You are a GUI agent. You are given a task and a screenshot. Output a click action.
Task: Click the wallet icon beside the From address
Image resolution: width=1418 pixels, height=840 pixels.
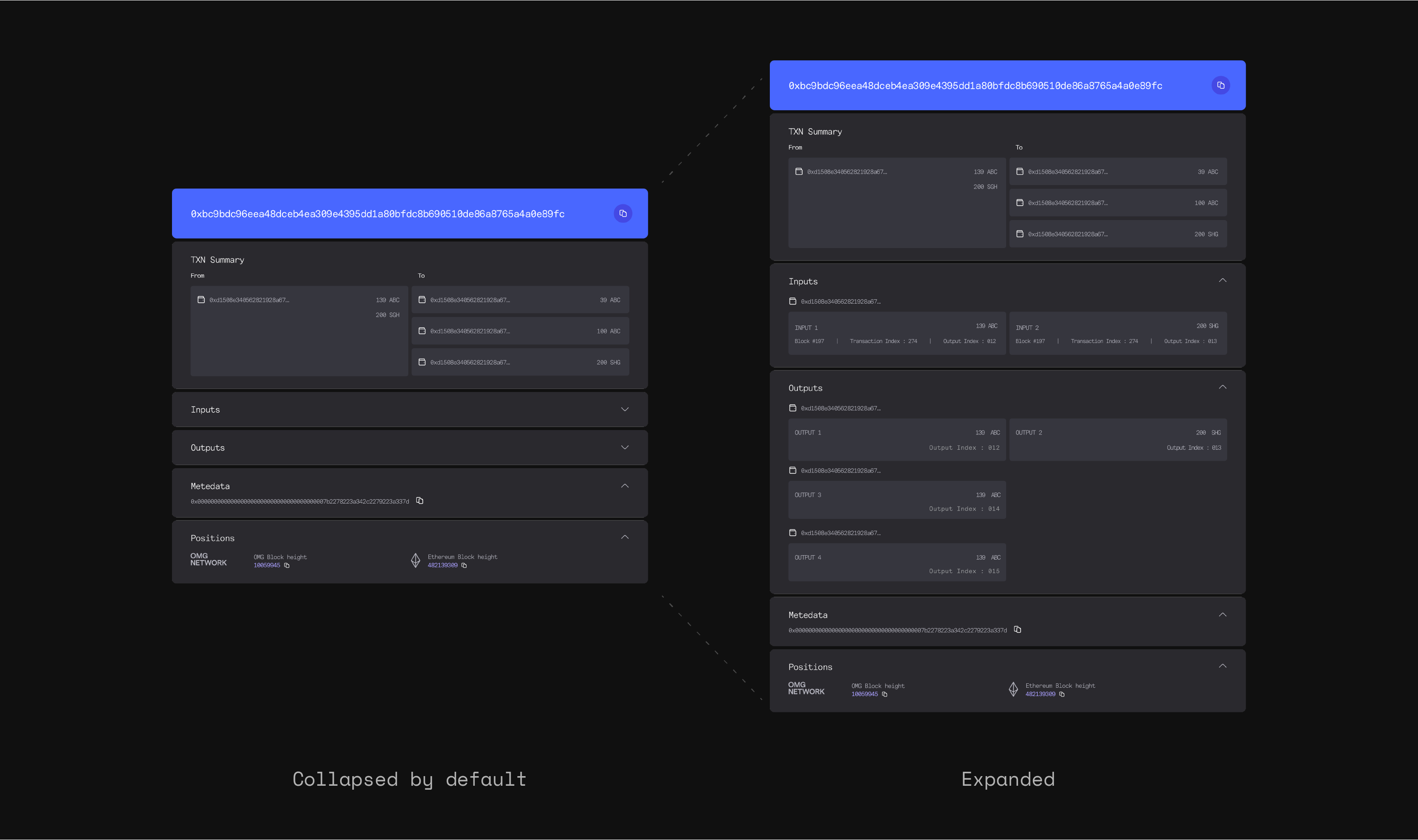[x=201, y=299]
